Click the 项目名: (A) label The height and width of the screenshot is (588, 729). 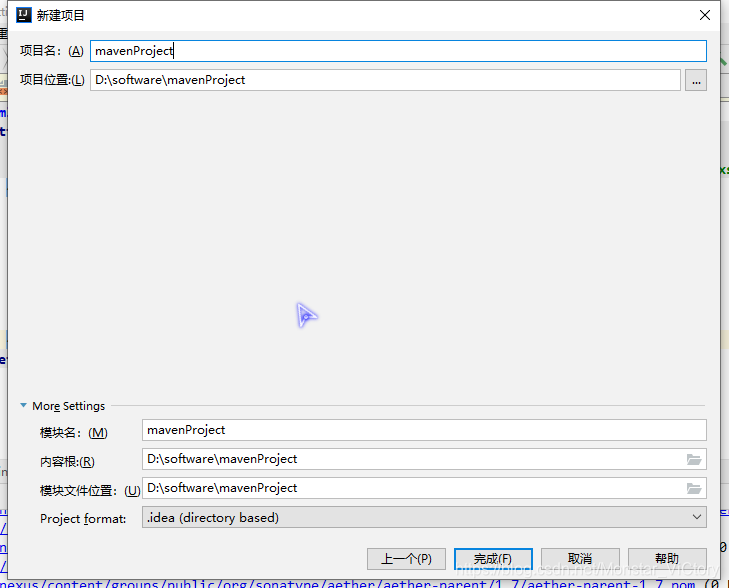click(x=52, y=51)
